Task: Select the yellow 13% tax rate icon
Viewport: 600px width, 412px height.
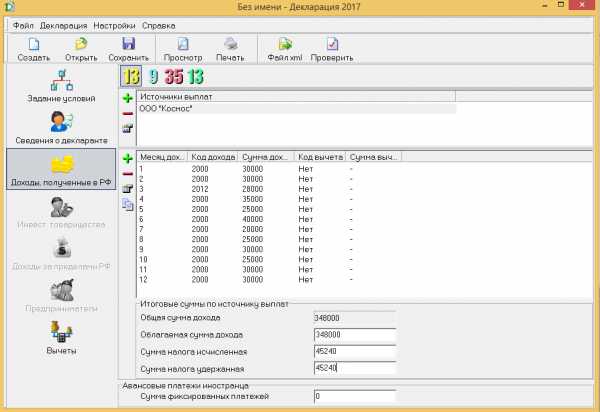Action: [x=131, y=76]
